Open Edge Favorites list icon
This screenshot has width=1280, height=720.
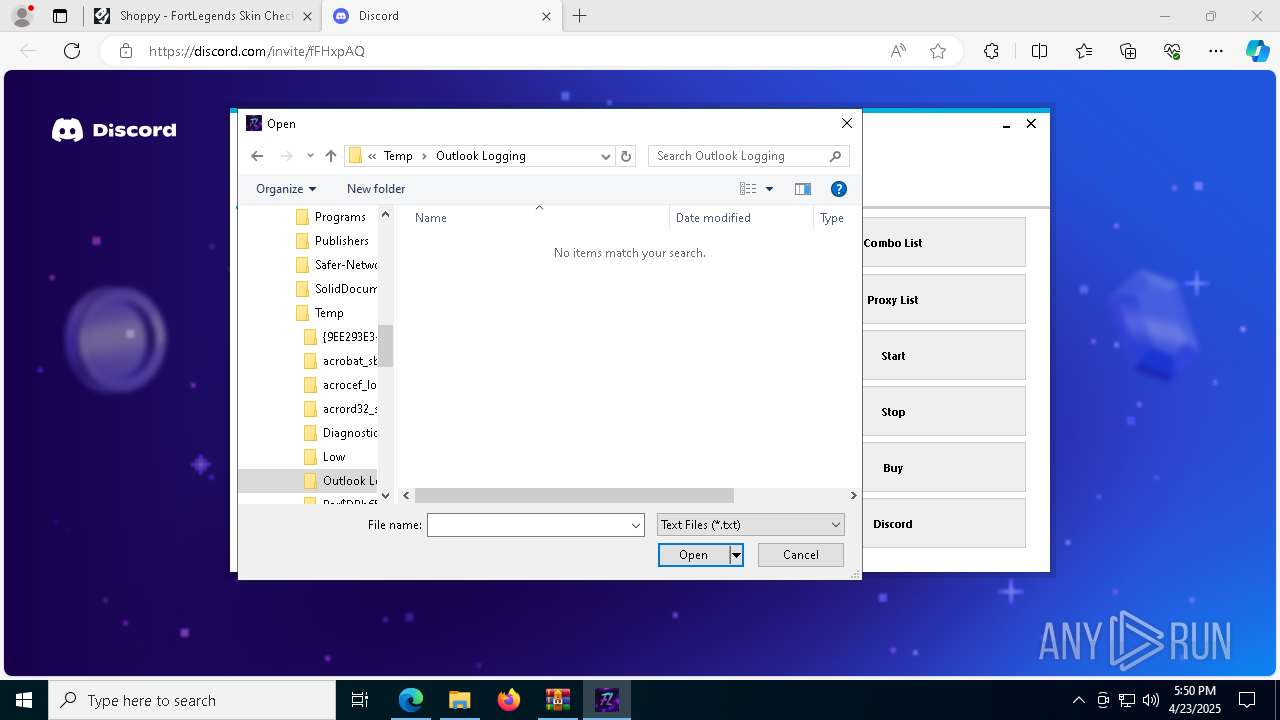click(x=1084, y=51)
